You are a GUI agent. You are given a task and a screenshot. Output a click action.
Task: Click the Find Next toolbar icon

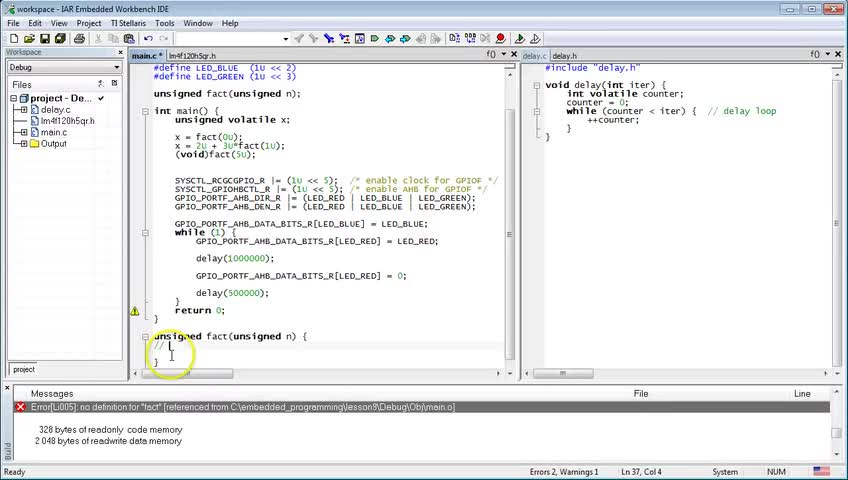tap(314, 38)
